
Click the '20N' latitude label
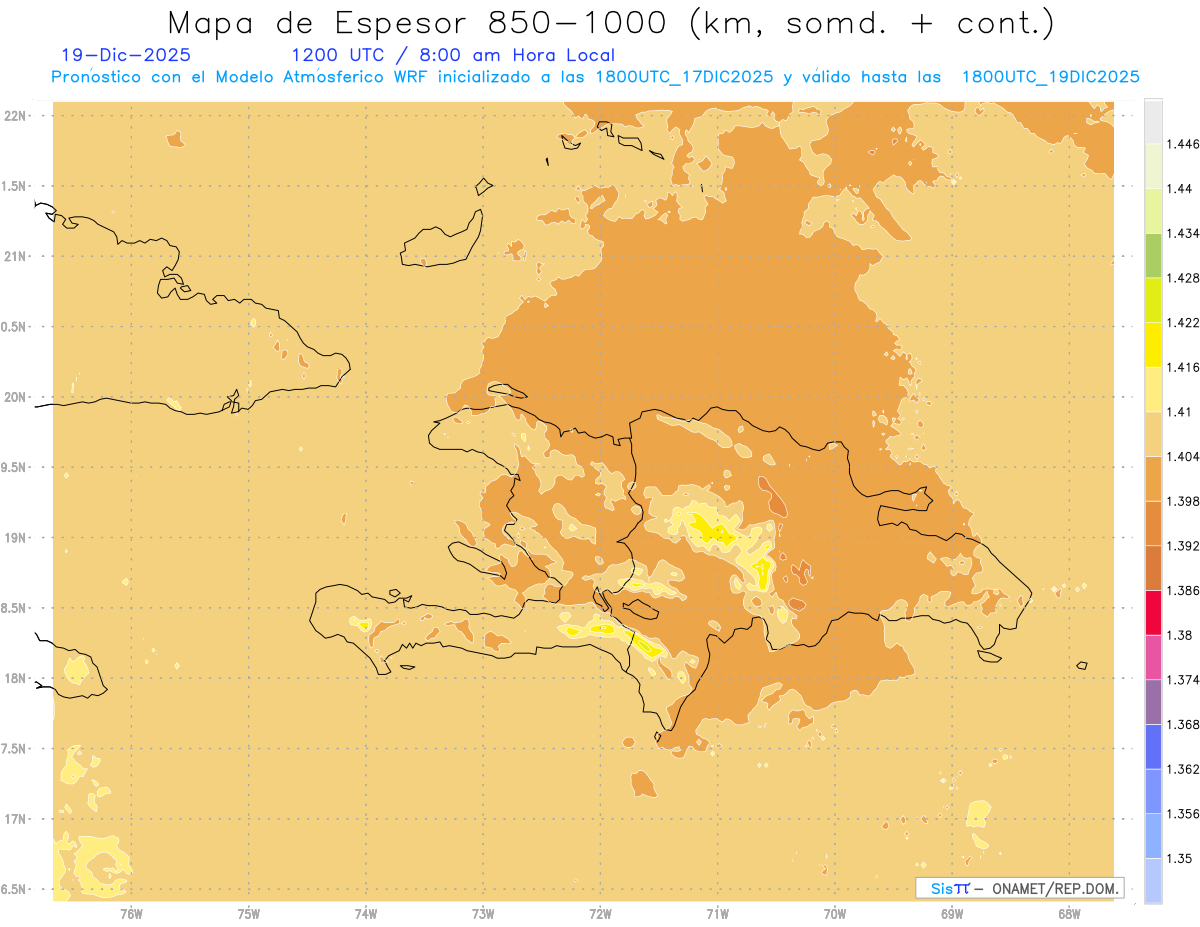16,397
